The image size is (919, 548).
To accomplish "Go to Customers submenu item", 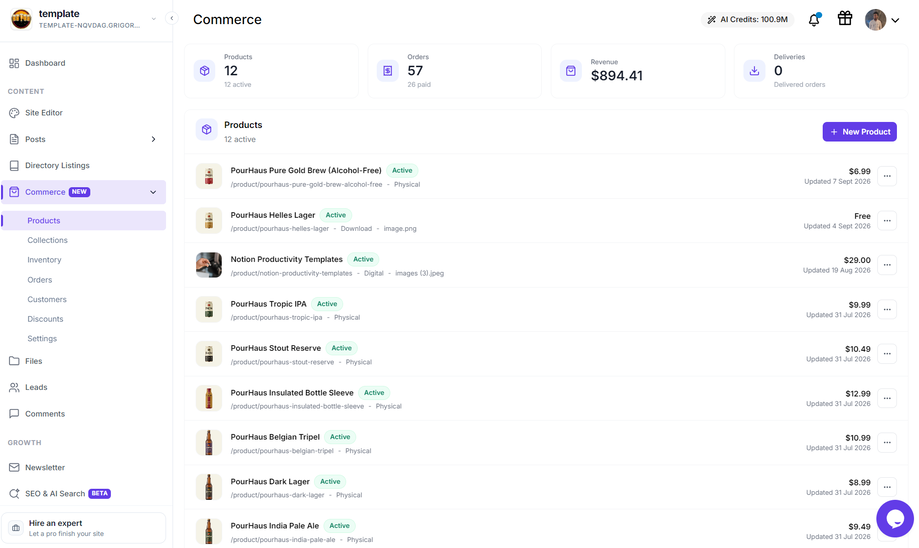I will (x=47, y=299).
